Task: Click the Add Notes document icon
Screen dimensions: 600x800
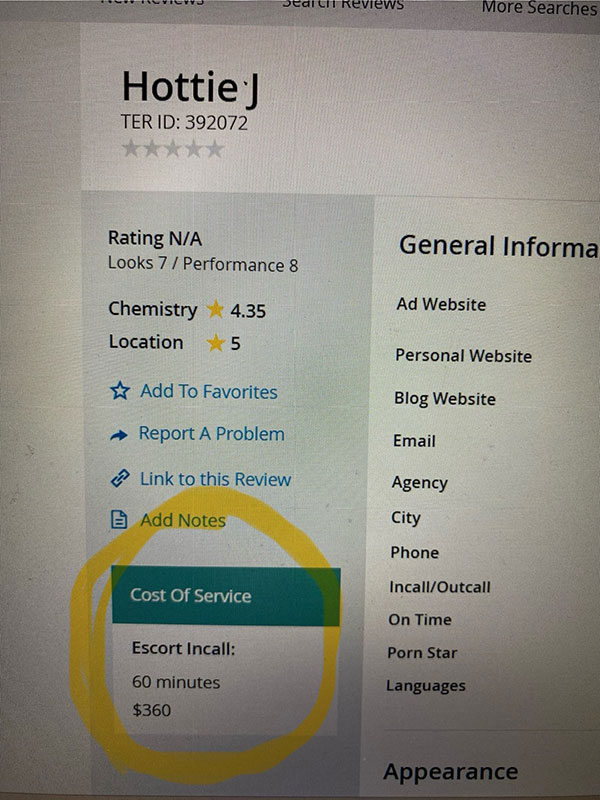Action: (119, 520)
